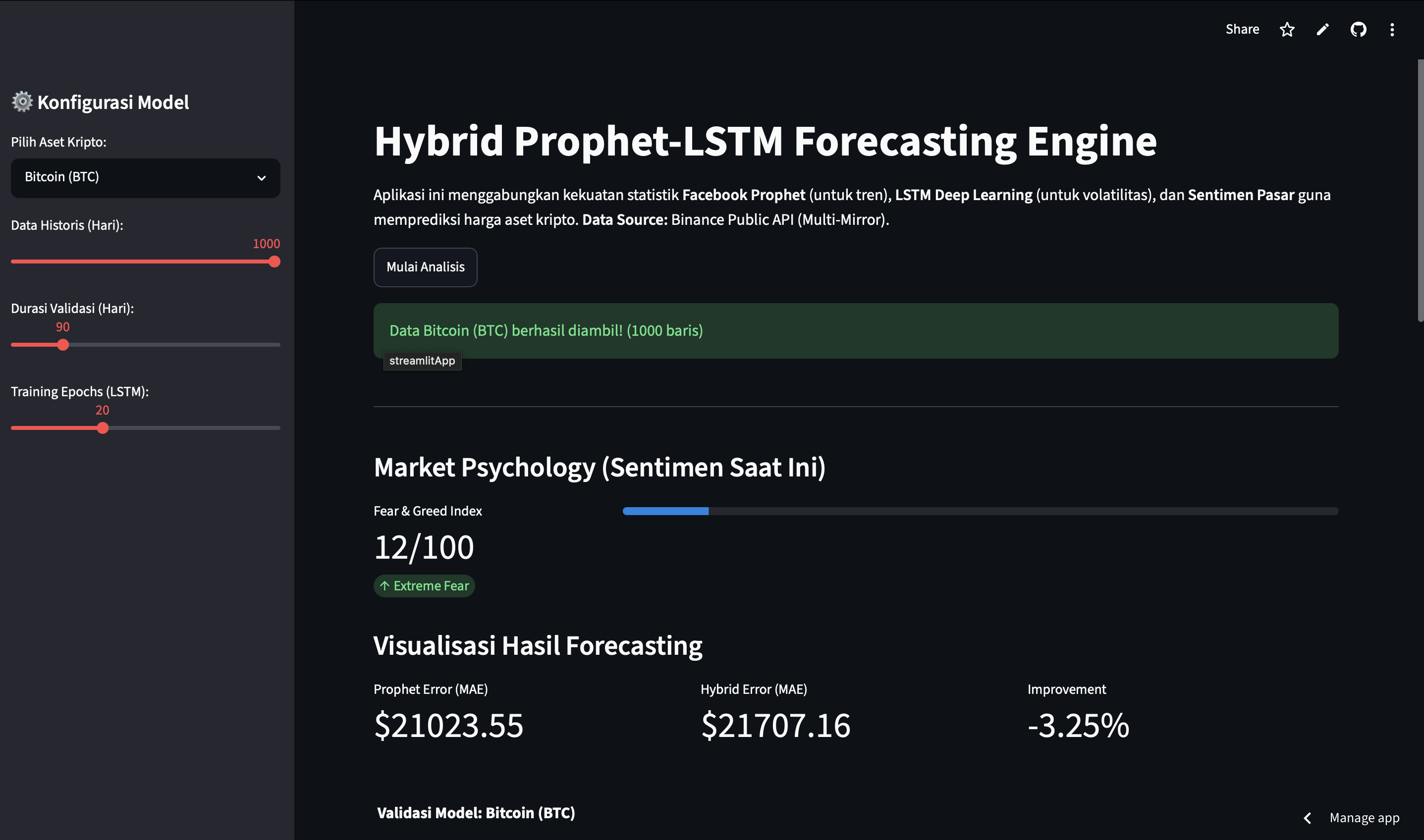This screenshot has height=840, width=1424.
Task: Start analysis with Mulai Analisis button
Action: tap(425, 267)
